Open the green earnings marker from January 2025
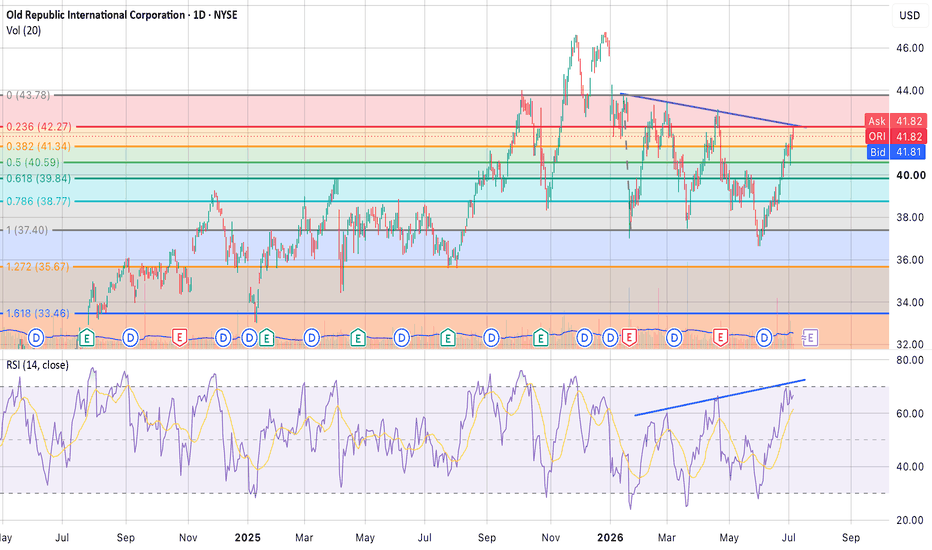Screen dimensions: 932x550 [266, 338]
